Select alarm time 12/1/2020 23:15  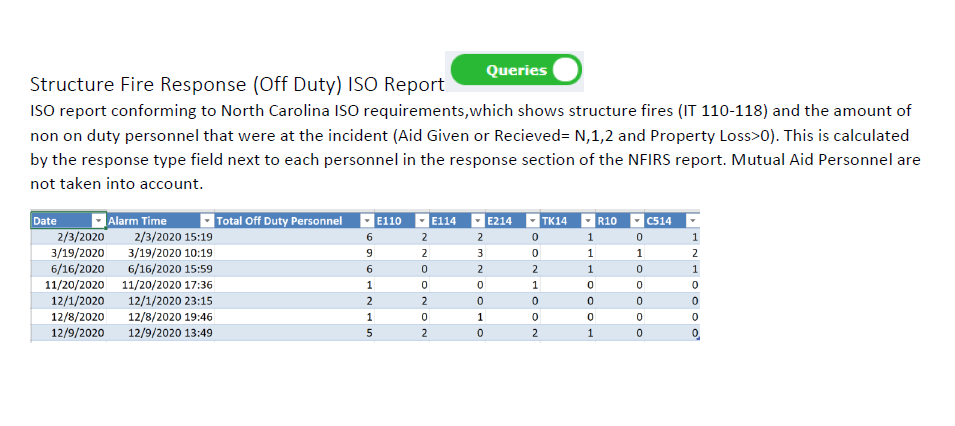[x=160, y=300]
